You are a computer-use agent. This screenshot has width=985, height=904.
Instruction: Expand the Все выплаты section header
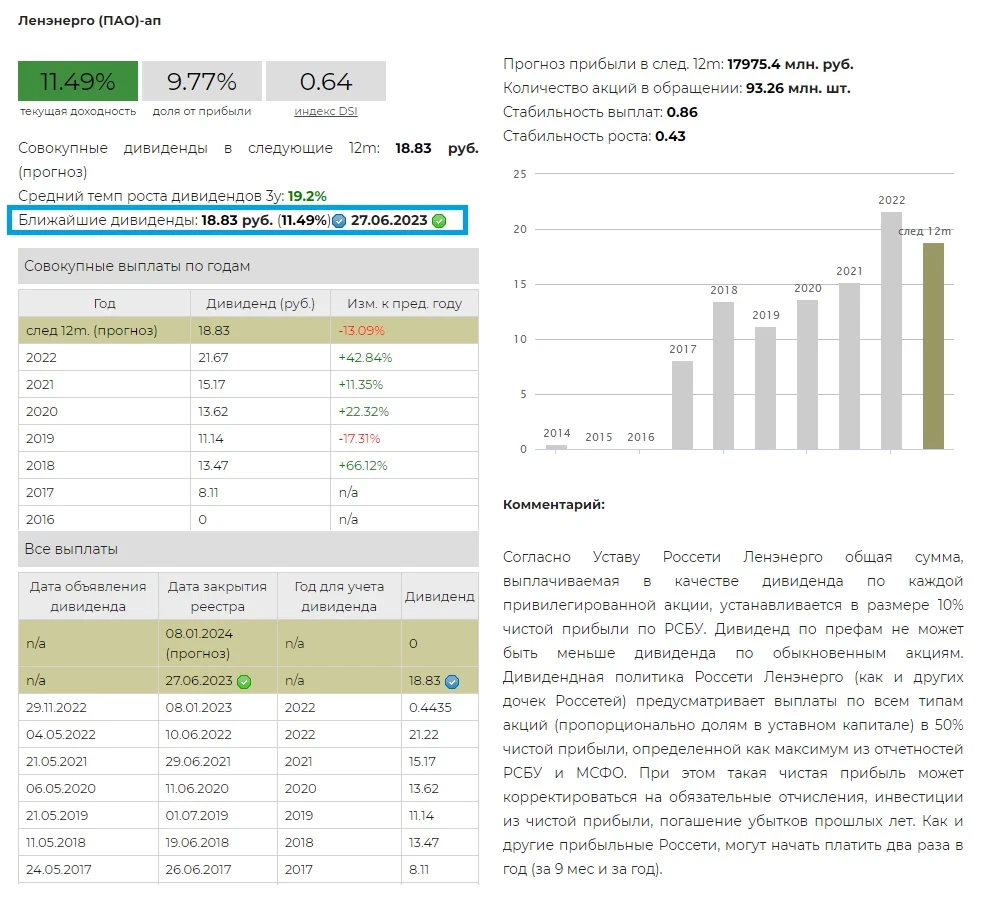tap(248, 549)
